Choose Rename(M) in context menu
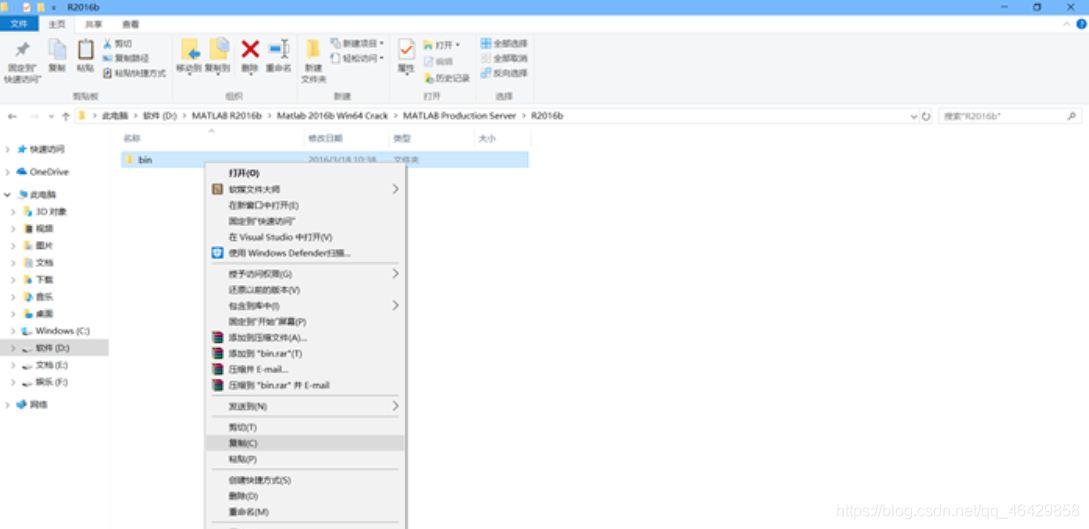The image size is (1089, 529). 306,512
